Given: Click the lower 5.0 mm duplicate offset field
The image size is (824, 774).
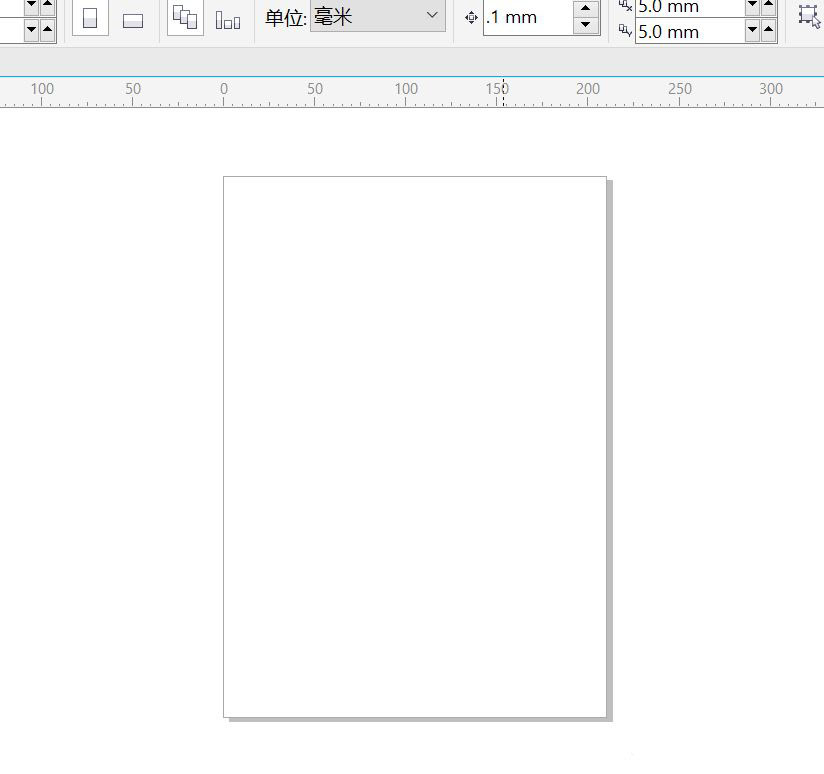Looking at the screenshot, I should pos(690,31).
